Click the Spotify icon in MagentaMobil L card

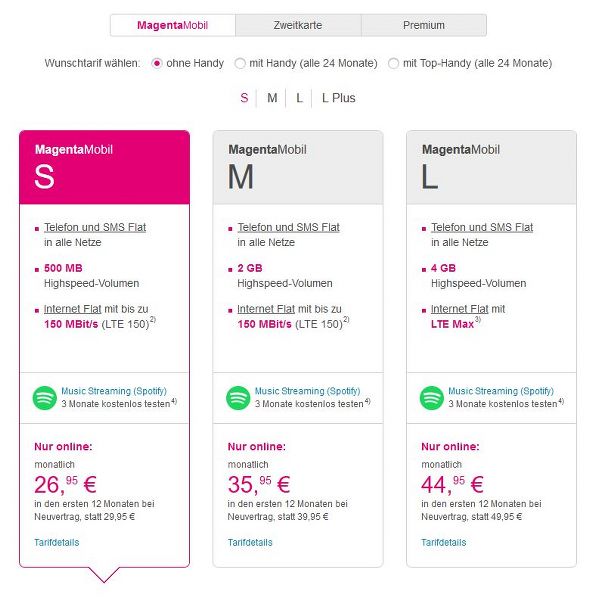(432, 398)
